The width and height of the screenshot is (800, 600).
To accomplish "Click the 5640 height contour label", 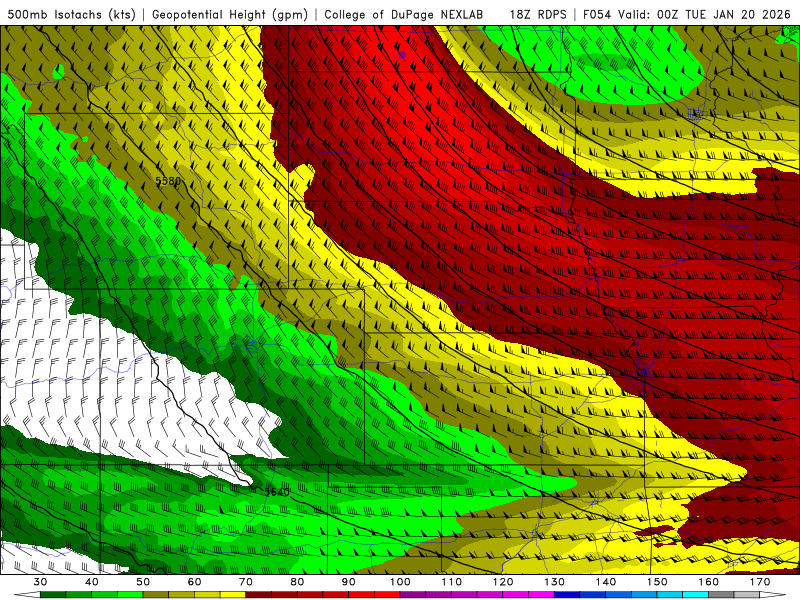I will point(277,492).
